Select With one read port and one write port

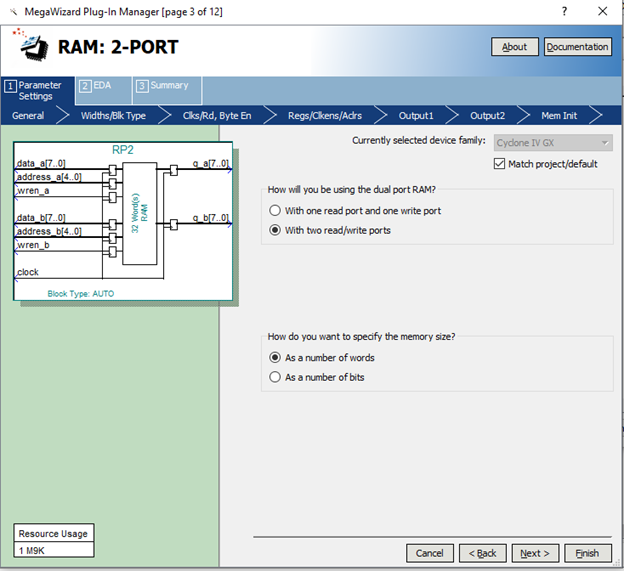(276, 211)
